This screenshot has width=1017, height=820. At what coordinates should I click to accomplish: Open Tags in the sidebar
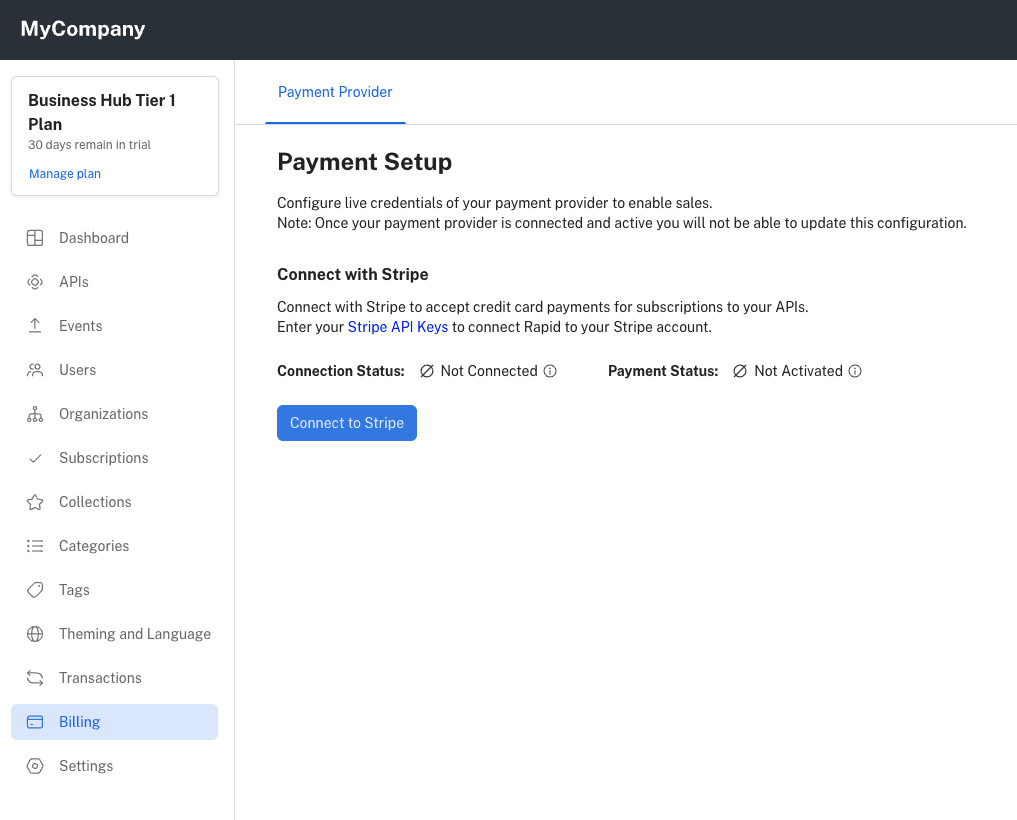[115, 590]
